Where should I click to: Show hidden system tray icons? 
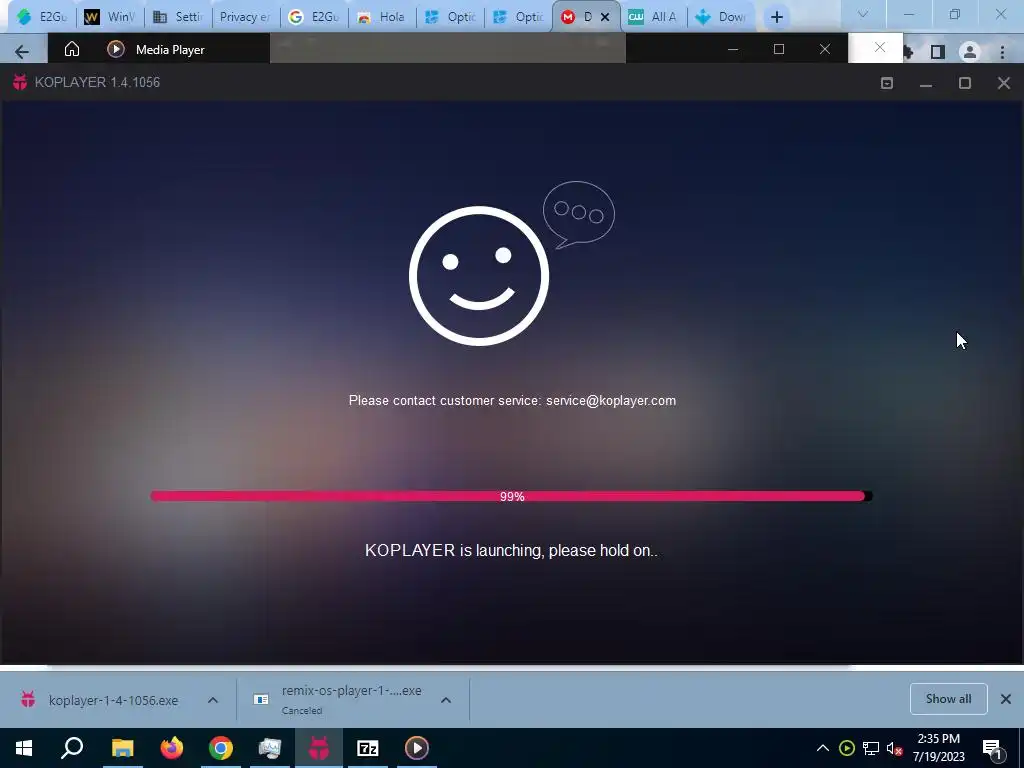pos(823,748)
